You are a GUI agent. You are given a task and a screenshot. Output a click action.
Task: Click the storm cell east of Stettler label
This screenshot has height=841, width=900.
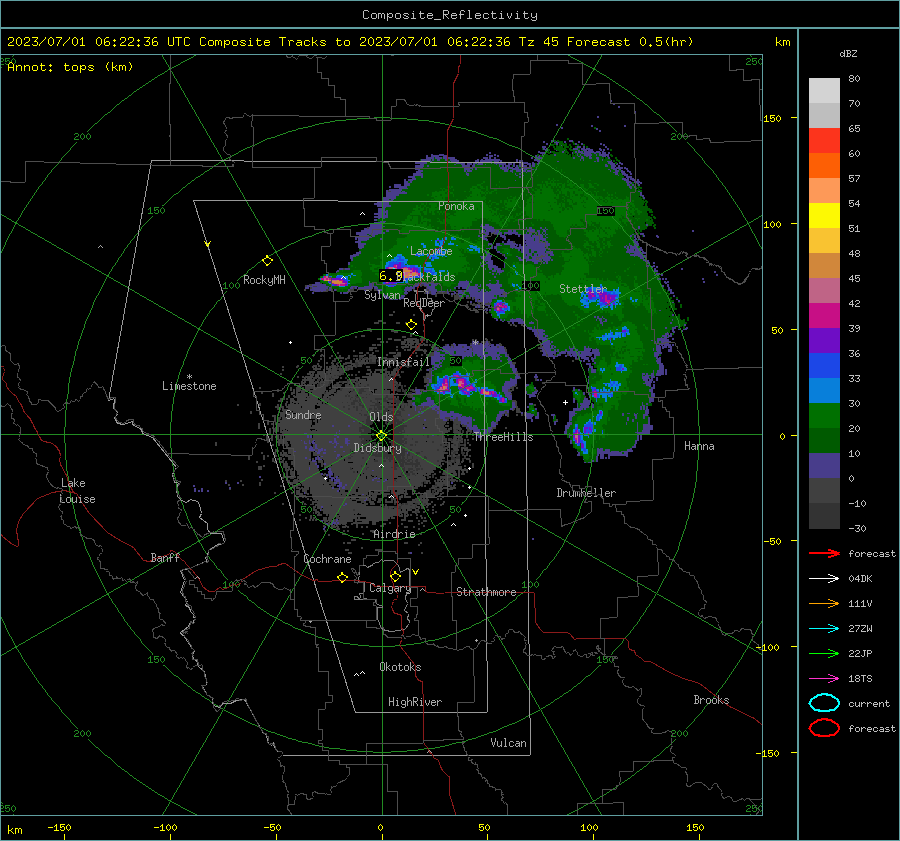click(x=602, y=297)
